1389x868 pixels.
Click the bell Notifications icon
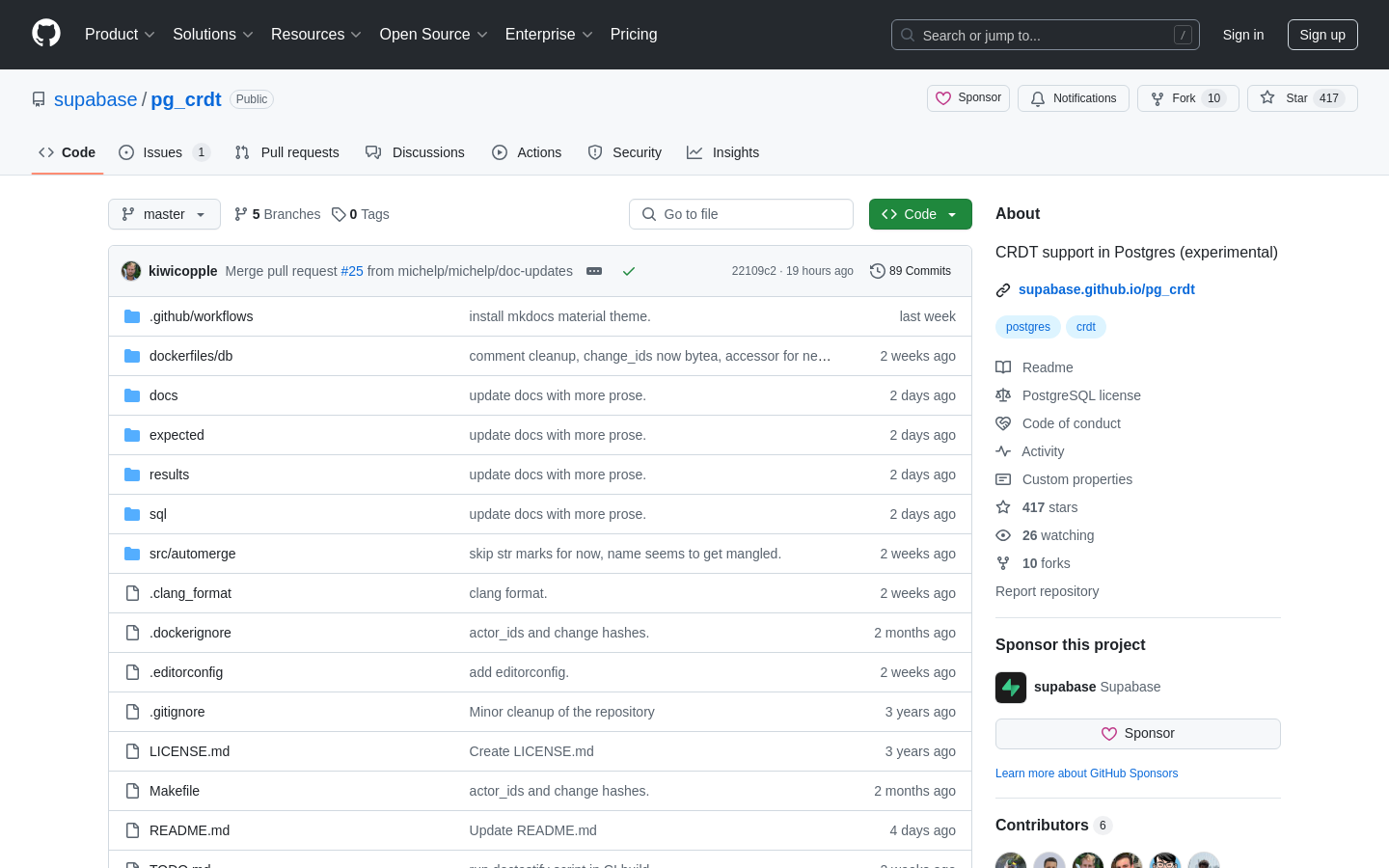tap(1038, 98)
